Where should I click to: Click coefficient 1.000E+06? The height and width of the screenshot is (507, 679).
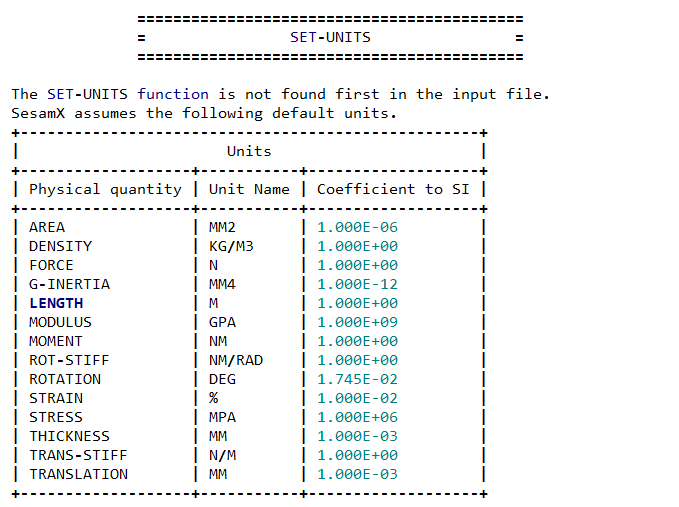357,418
